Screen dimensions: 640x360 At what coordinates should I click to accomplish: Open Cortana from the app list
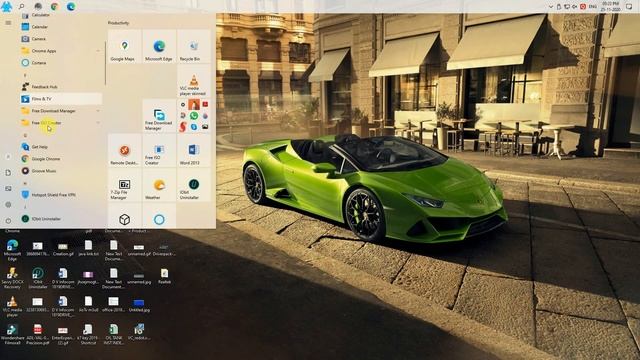point(61,63)
